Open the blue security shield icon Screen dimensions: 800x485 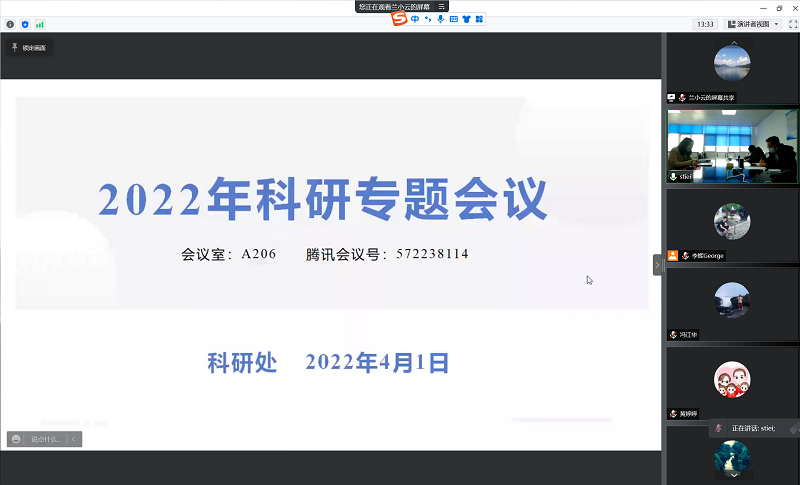[25, 24]
